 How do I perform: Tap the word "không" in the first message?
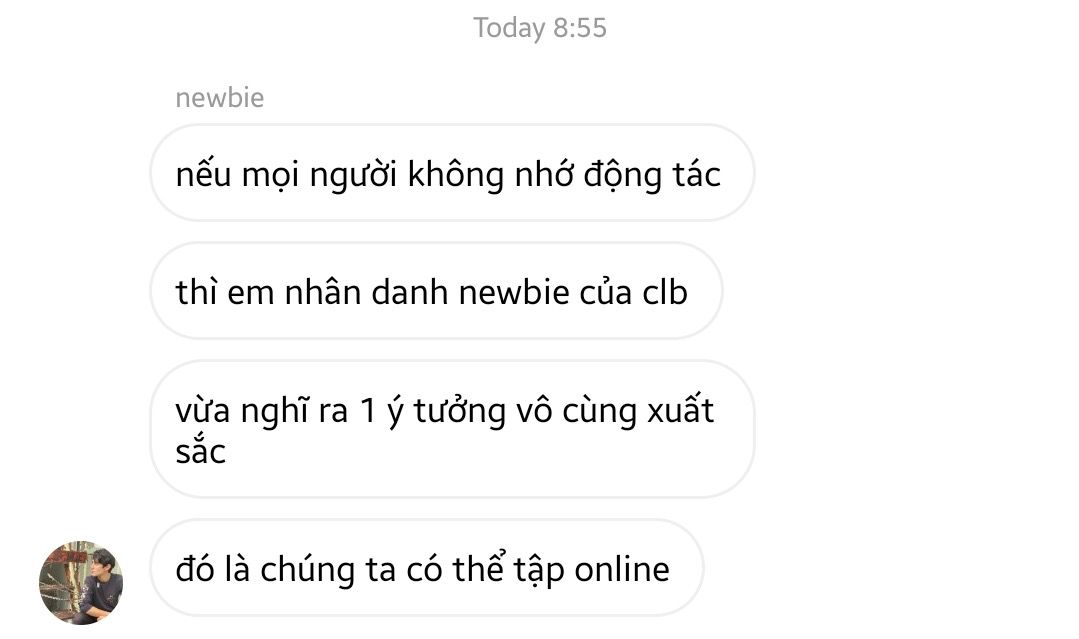(456, 175)
